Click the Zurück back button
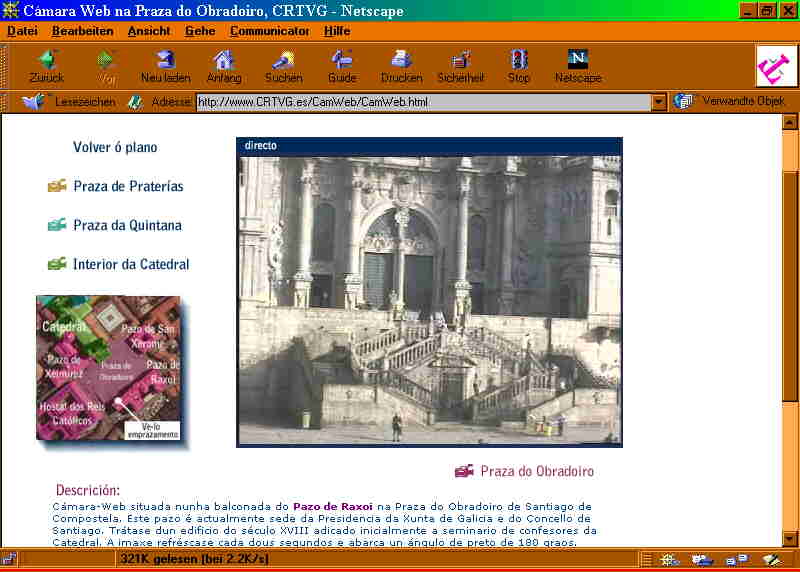 coord(46,66)
